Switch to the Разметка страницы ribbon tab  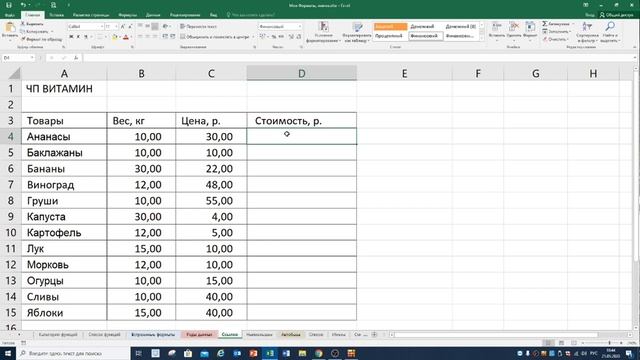coord(91,15)
